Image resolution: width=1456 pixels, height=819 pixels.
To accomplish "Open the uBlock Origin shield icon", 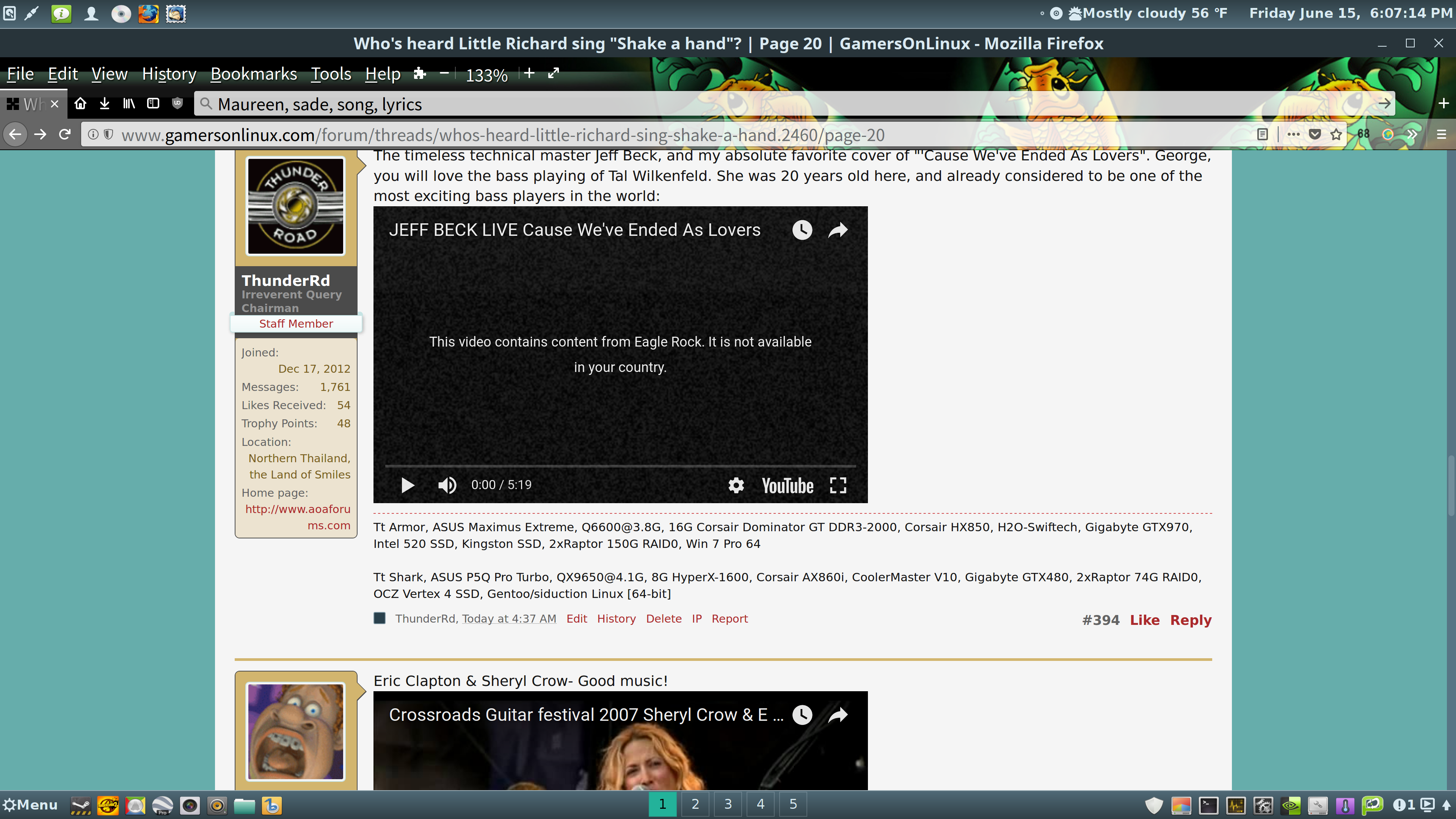I will pyautogui.click(x=177, y=103).
